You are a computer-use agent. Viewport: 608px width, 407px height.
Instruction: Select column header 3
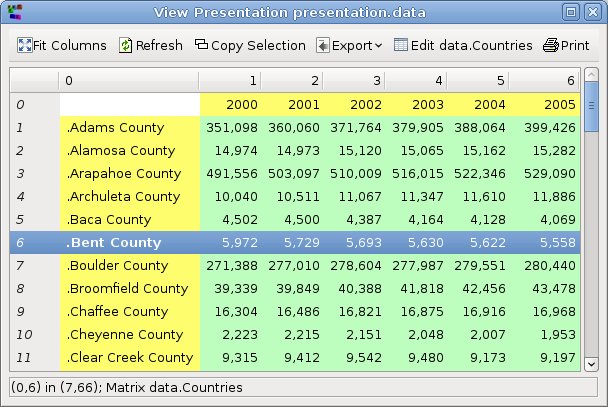[x=354, y=81]
